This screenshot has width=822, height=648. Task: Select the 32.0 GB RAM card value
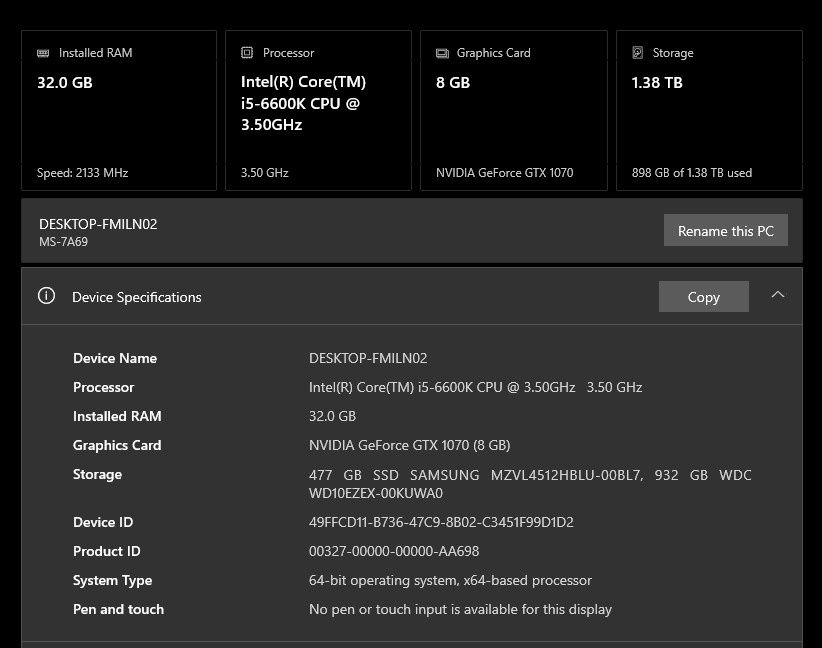pos(65,82)
